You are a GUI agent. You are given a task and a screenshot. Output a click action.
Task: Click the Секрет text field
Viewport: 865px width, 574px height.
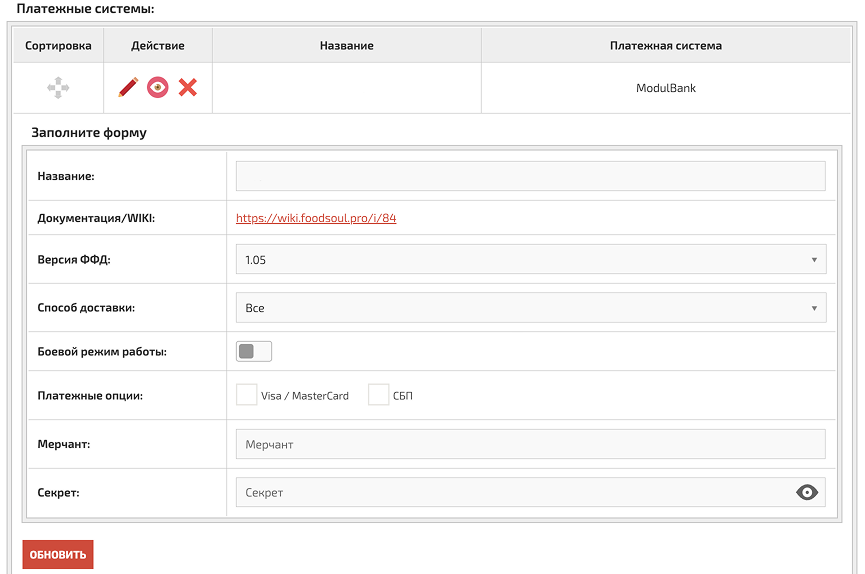(510, 492)
